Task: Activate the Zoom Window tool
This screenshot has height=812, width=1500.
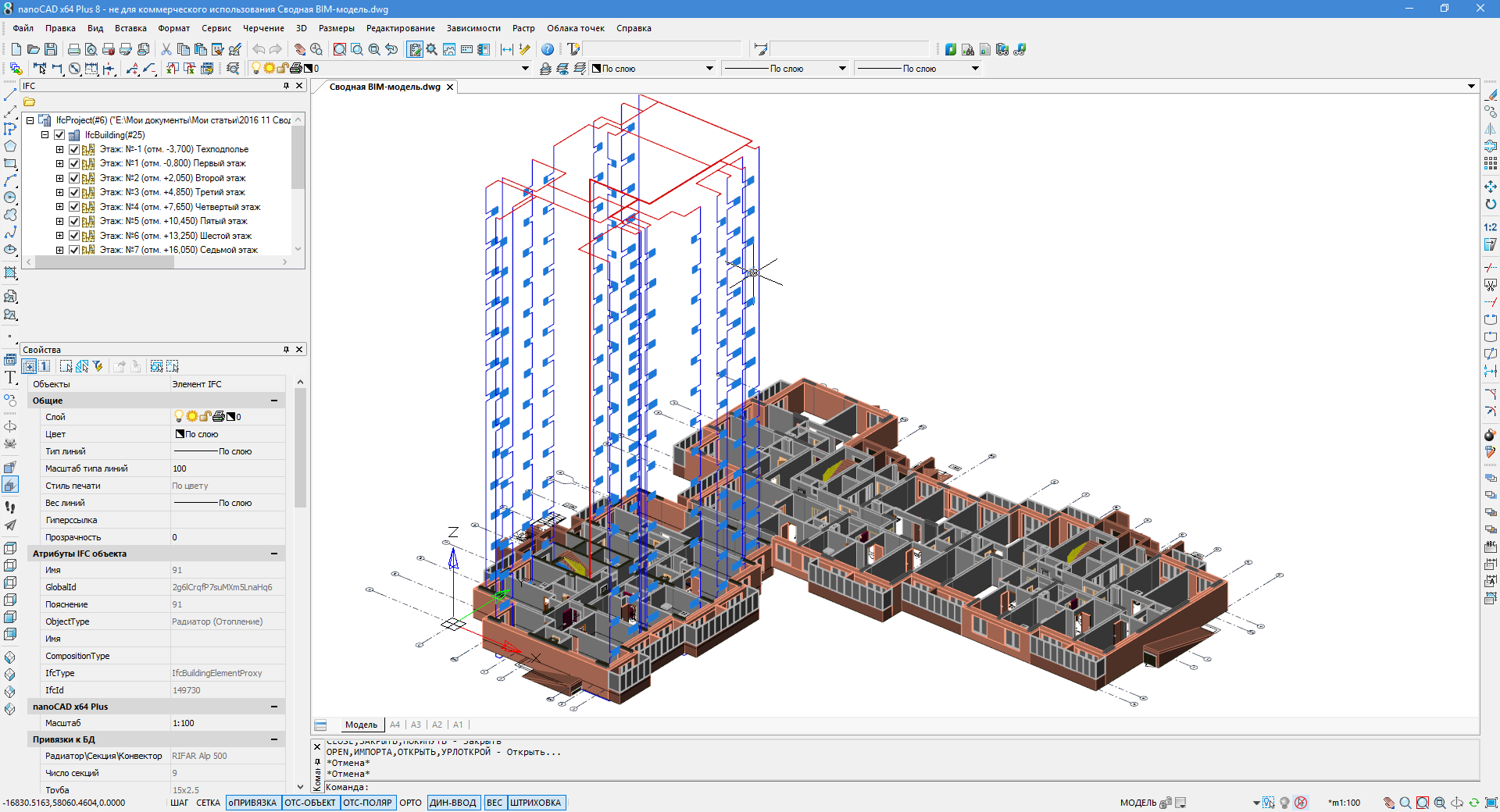Action: (x=339, y=49)
